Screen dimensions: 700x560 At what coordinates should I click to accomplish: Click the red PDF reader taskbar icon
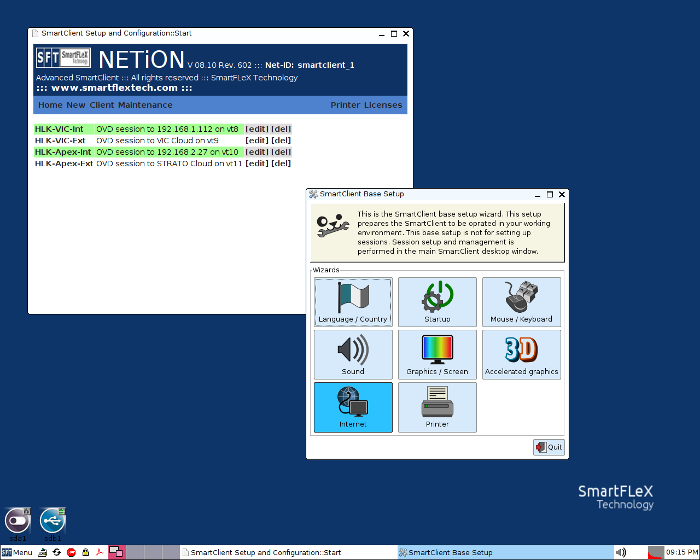click(x=99, y=552)
